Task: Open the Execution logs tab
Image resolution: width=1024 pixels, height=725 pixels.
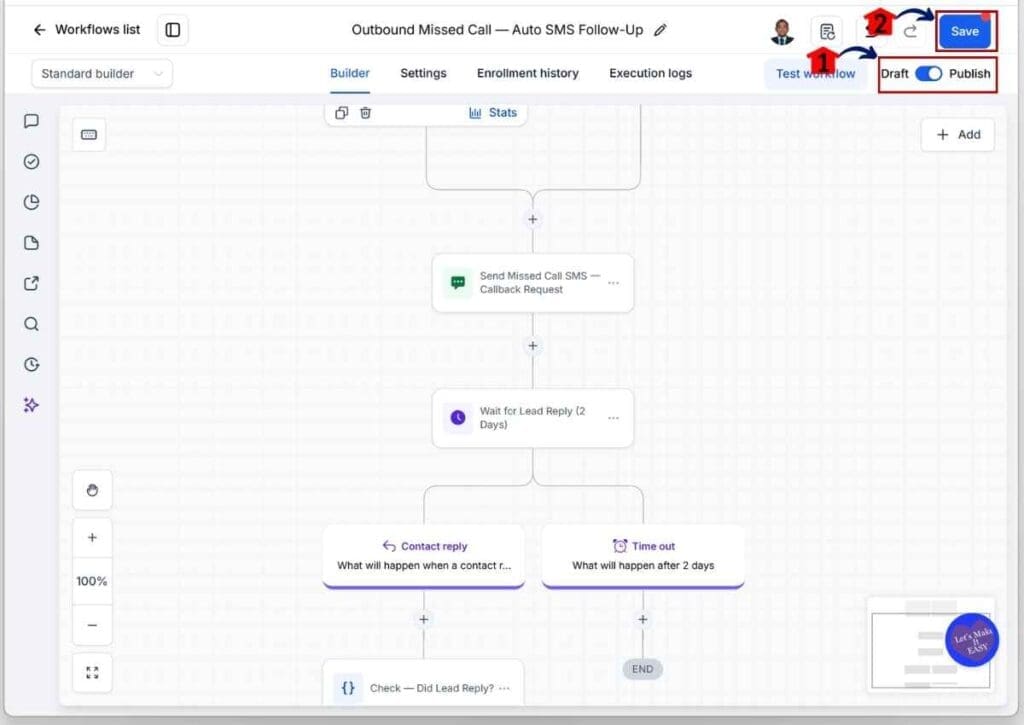Action: (x=650, y=73)
